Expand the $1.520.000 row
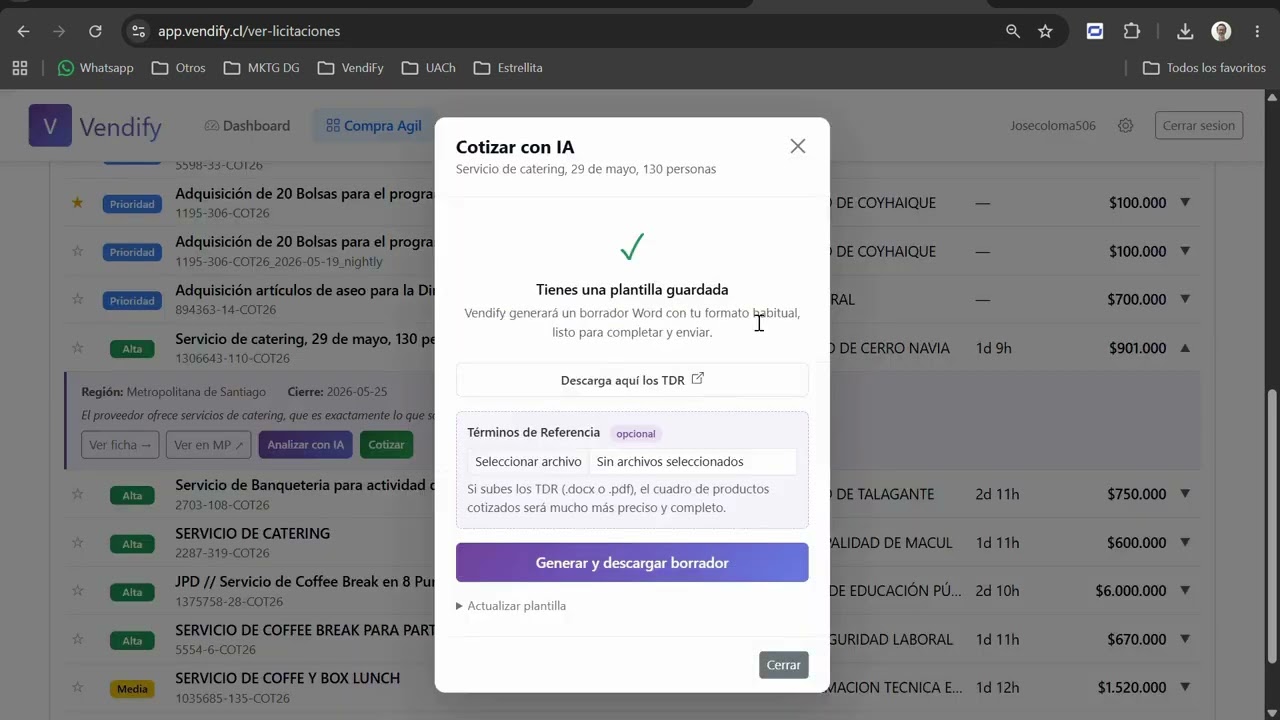1280x720 pixels. click(1185, 687)
